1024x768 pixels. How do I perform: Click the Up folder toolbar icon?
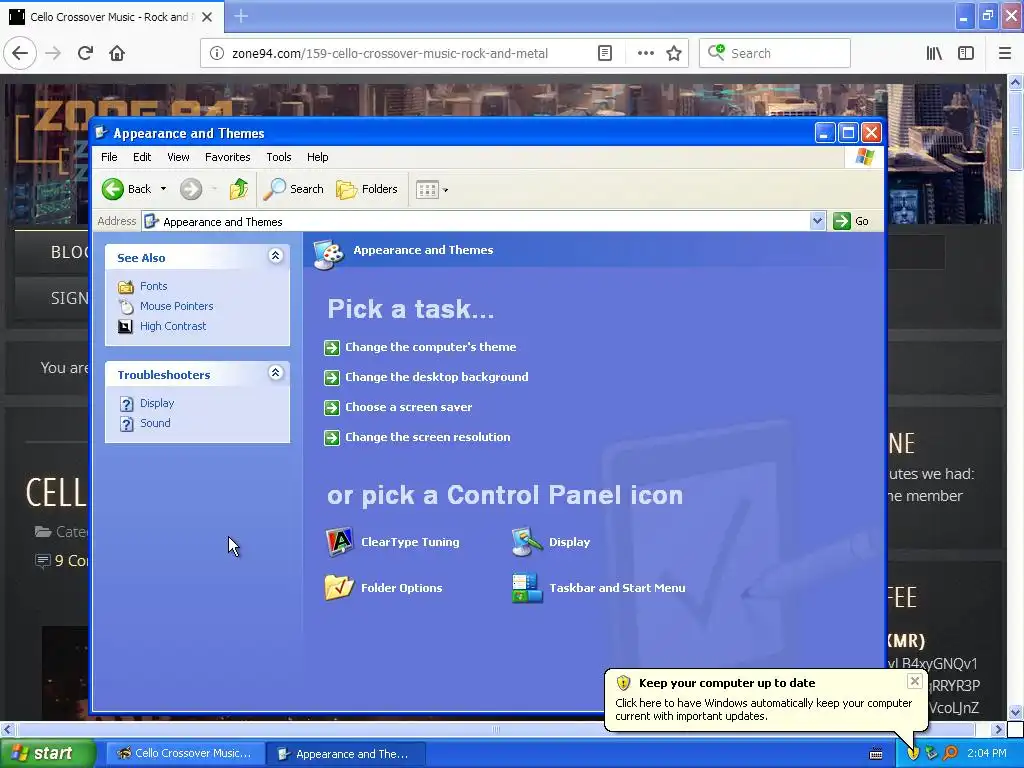pos(238,189)
